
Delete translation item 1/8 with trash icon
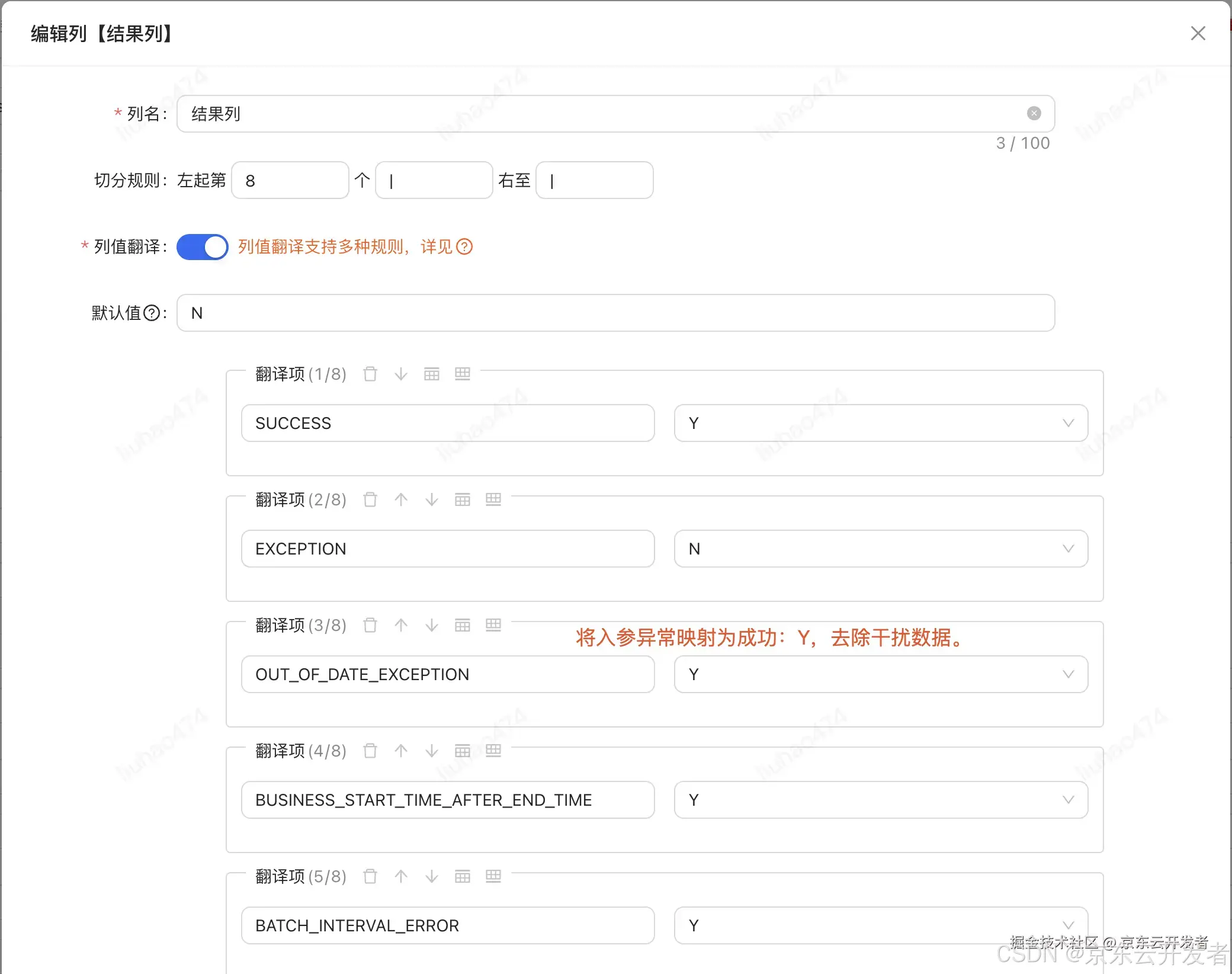(370, 374)
